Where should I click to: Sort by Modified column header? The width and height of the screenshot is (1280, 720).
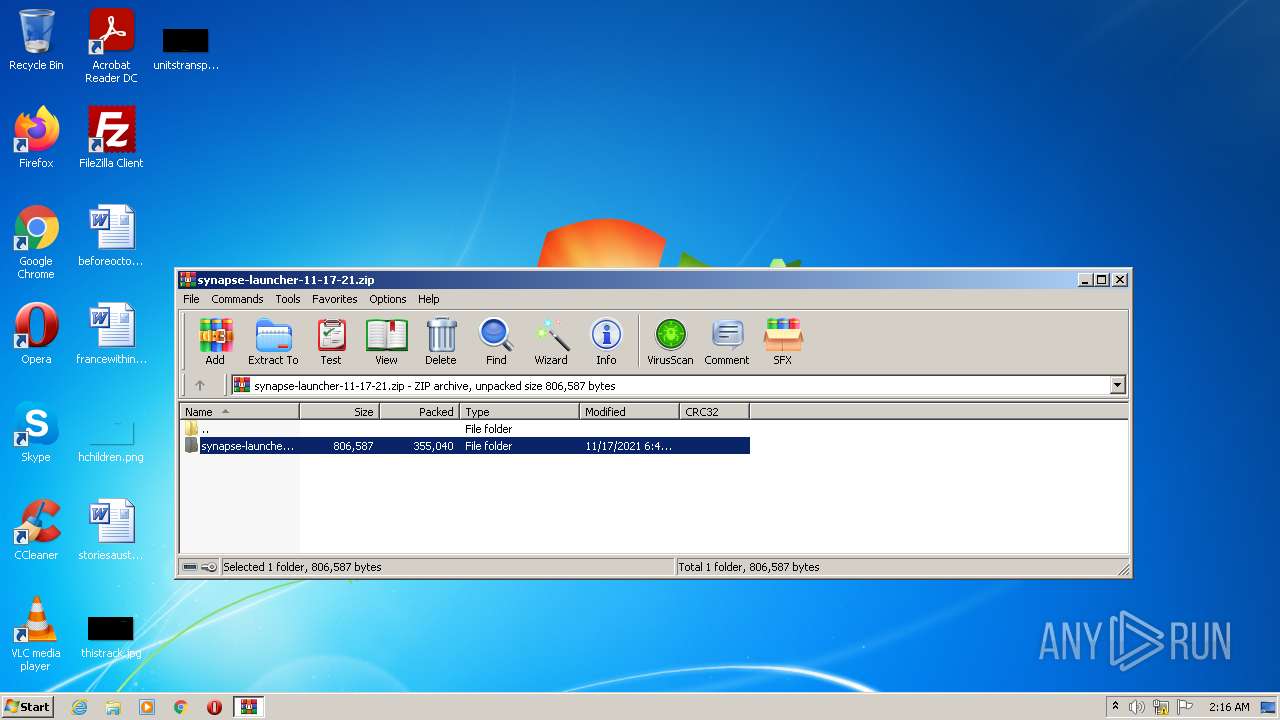[x=629, y=411]
